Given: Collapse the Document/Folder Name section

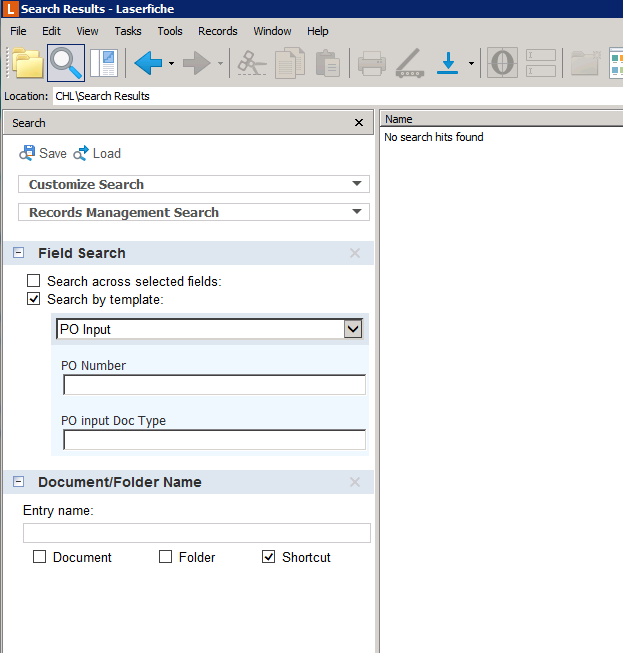Looking at the screenshot, I should [18, 482].
